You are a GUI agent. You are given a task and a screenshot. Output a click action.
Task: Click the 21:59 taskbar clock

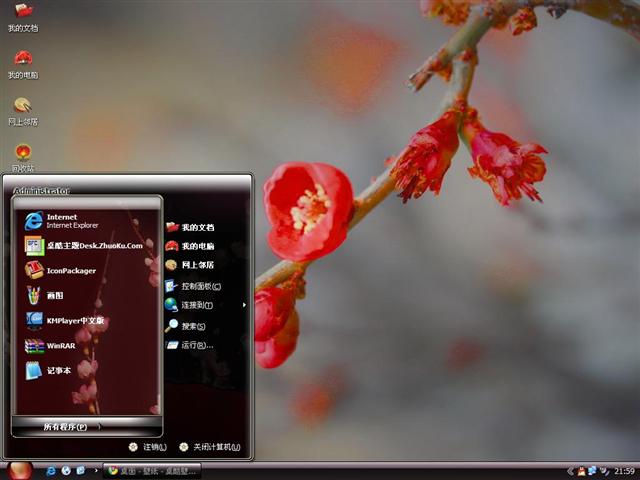click(x=624, y=471)
